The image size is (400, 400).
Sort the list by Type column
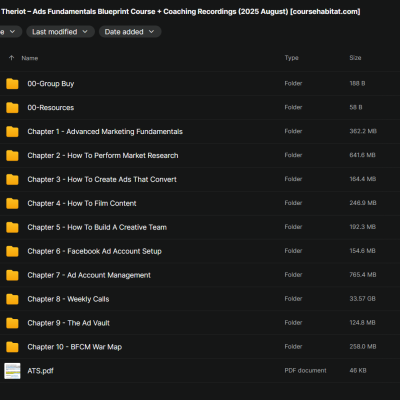(292, 58)
